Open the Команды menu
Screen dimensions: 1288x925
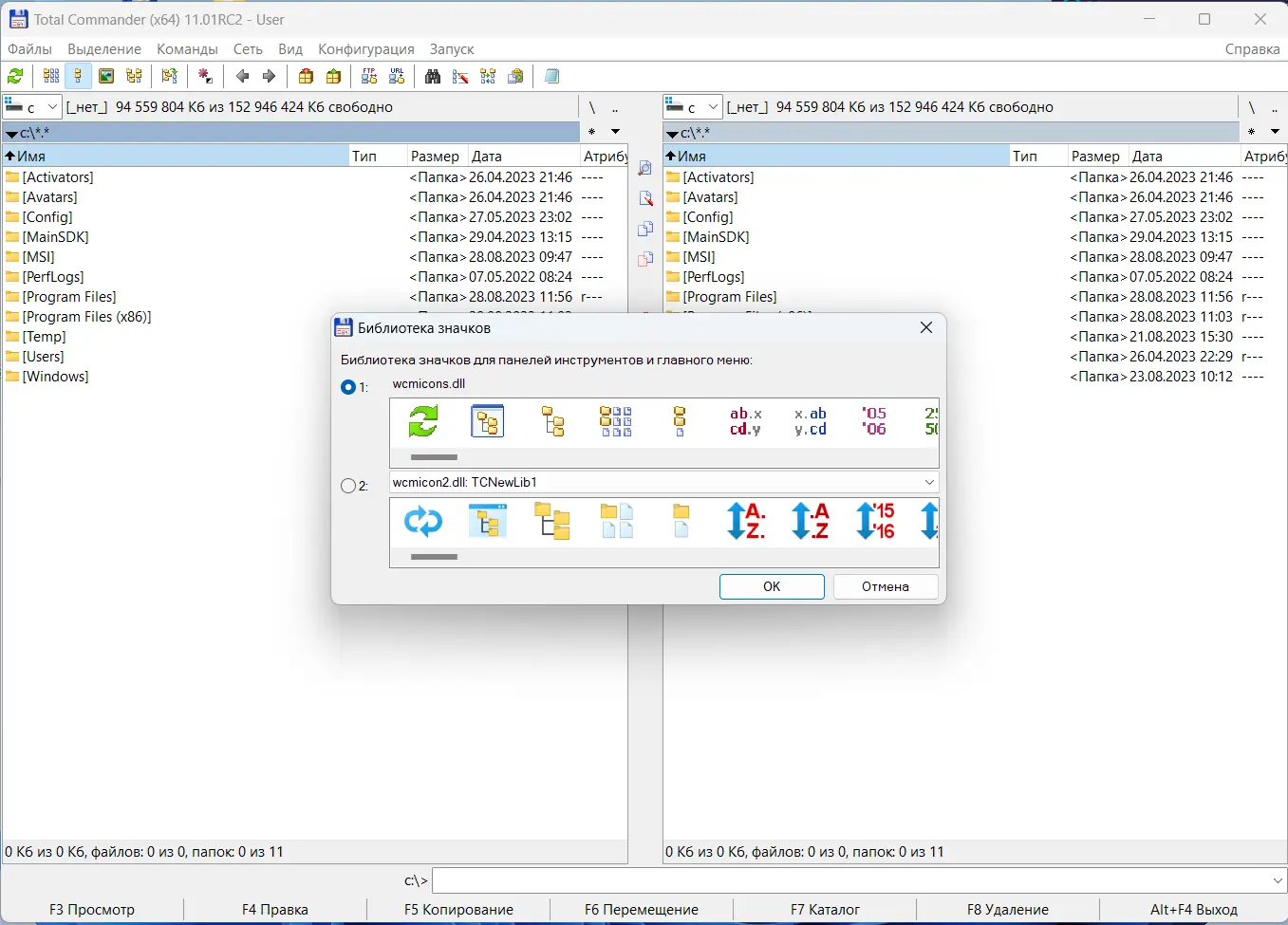[x=187, y=49]
